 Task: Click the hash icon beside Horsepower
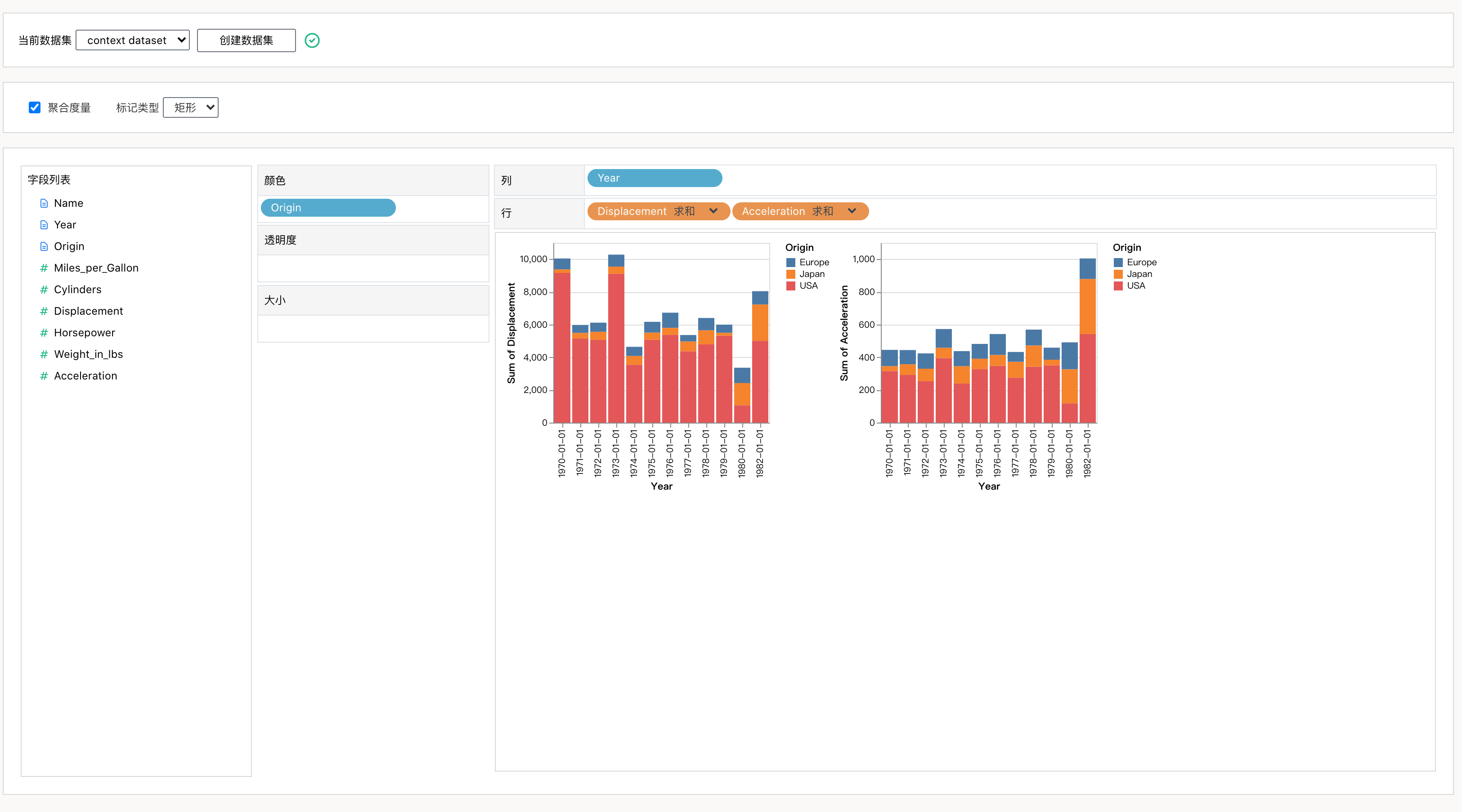[x=44, y=333]
